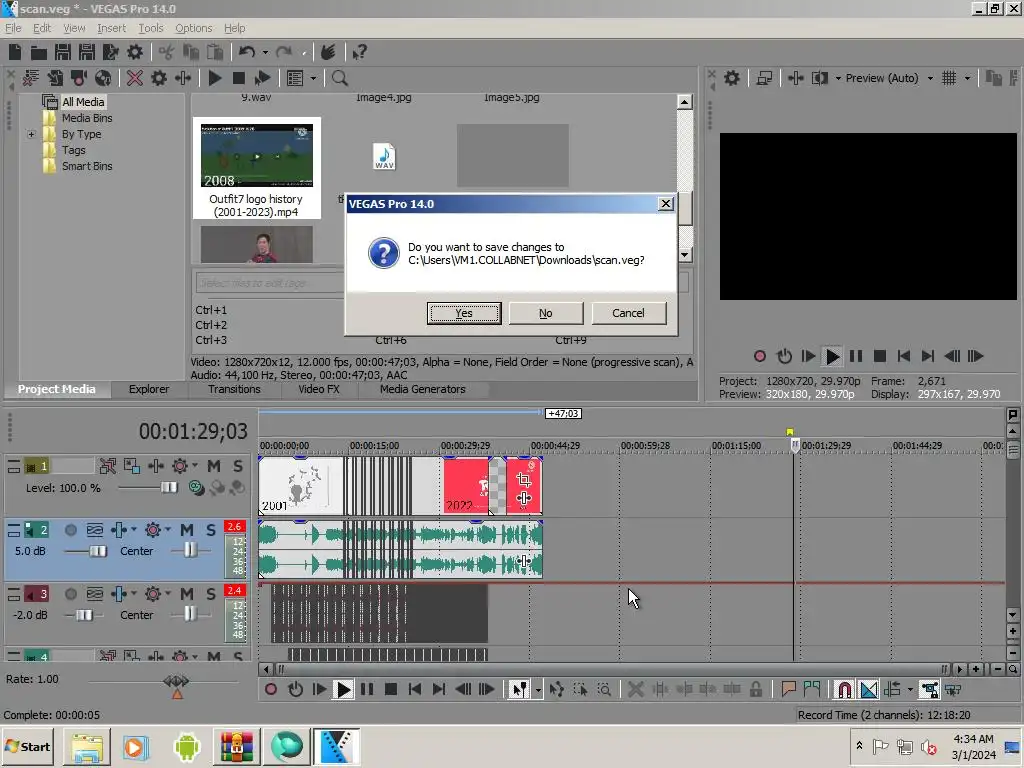Switch to the Media Generators tab
Screen dimensions: 1024x768
pos(423,389)
